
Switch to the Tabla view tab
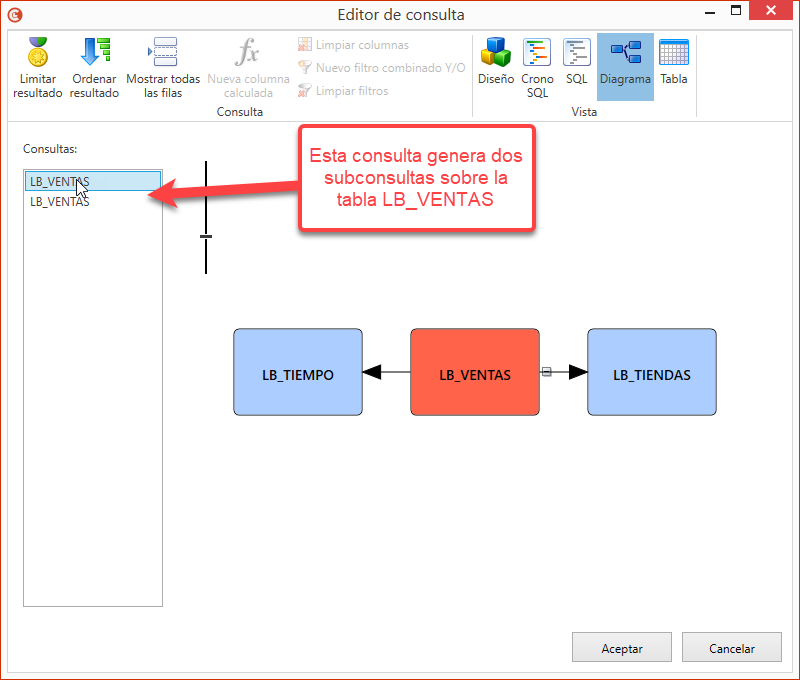[x=673, y=67]
